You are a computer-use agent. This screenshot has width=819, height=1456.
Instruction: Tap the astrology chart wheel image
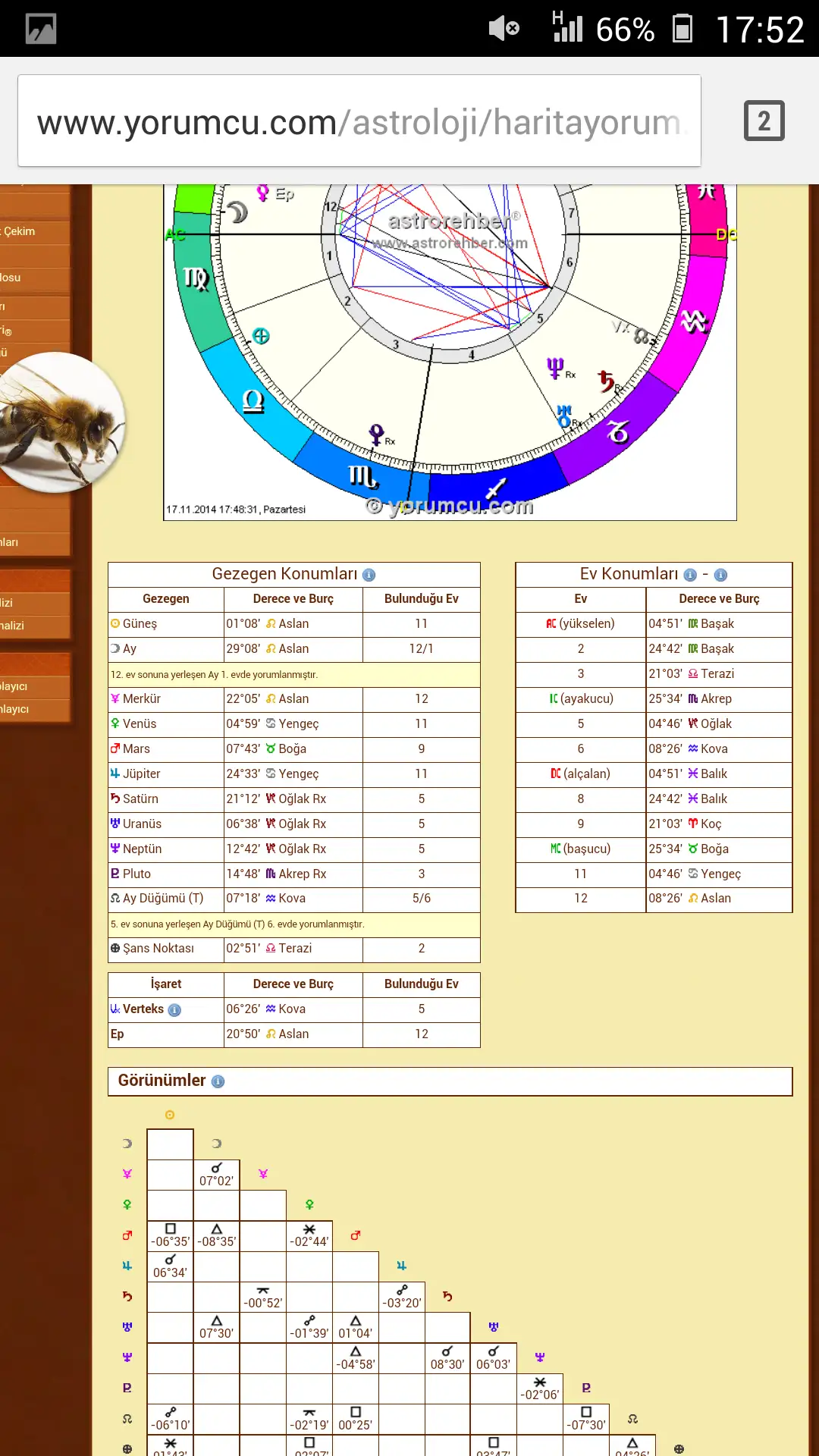[450, 349]
